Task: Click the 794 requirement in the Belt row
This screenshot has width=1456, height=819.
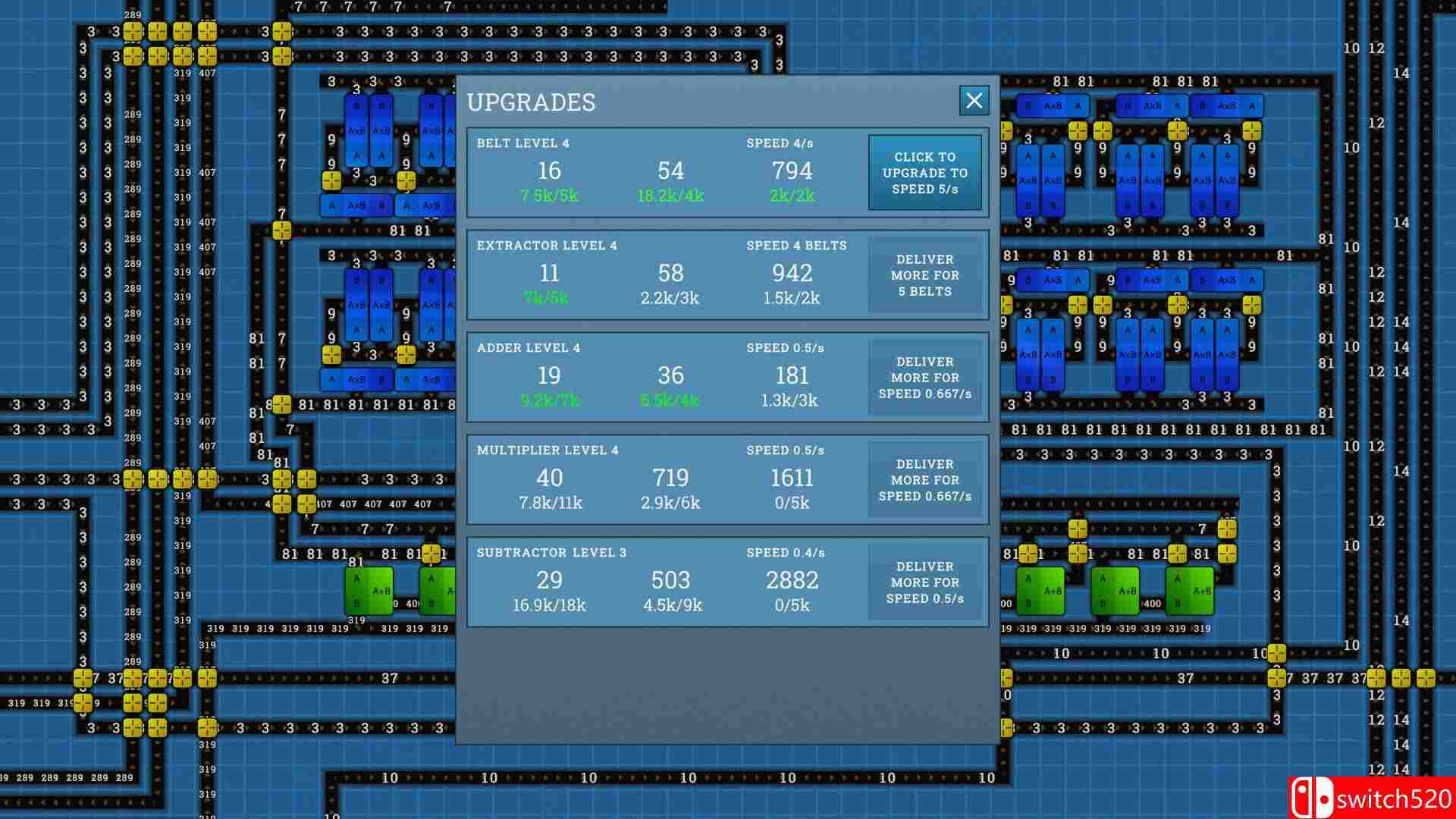Action: coord(792,171)
